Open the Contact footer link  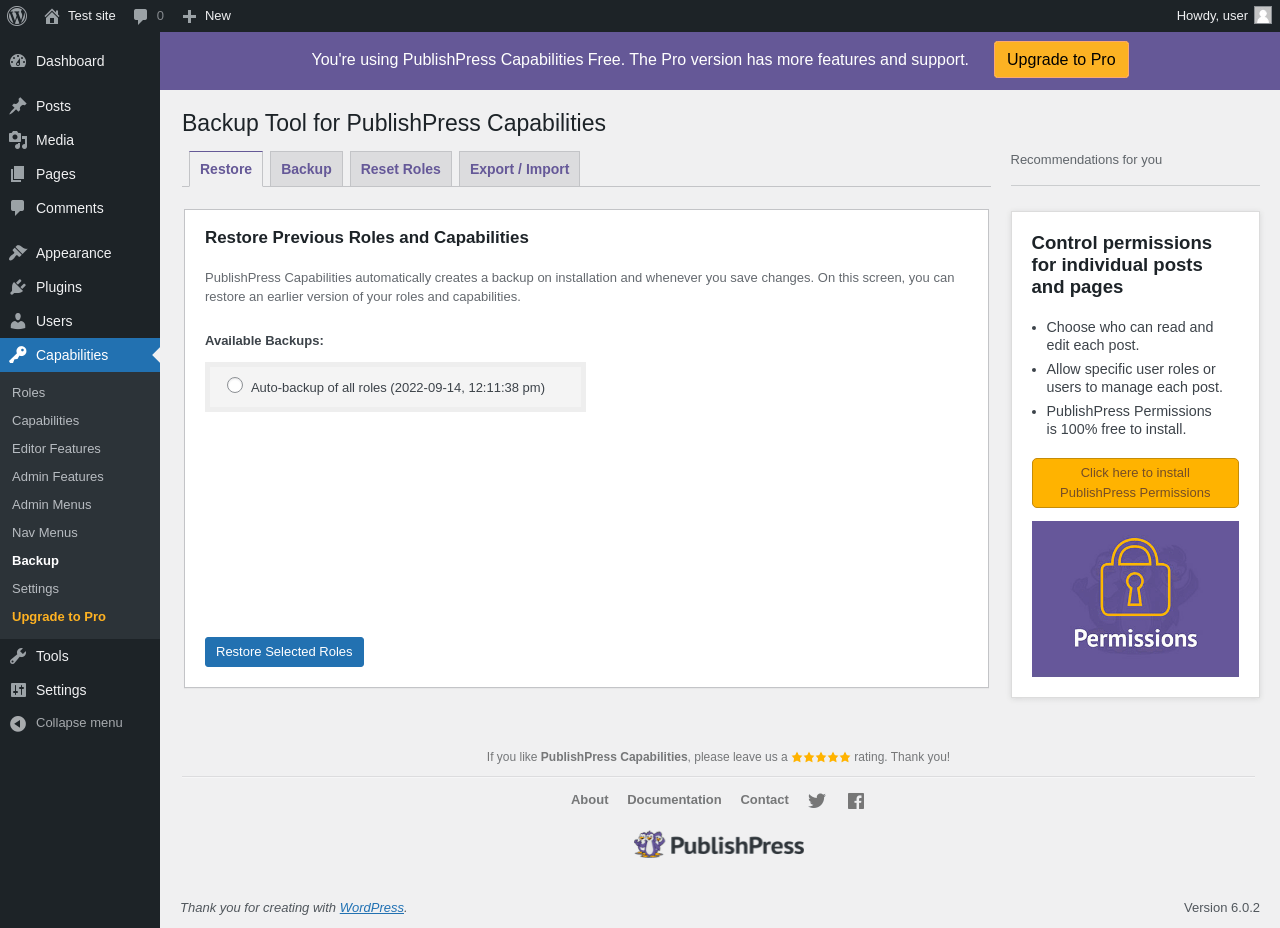click(x=765, y=800)
